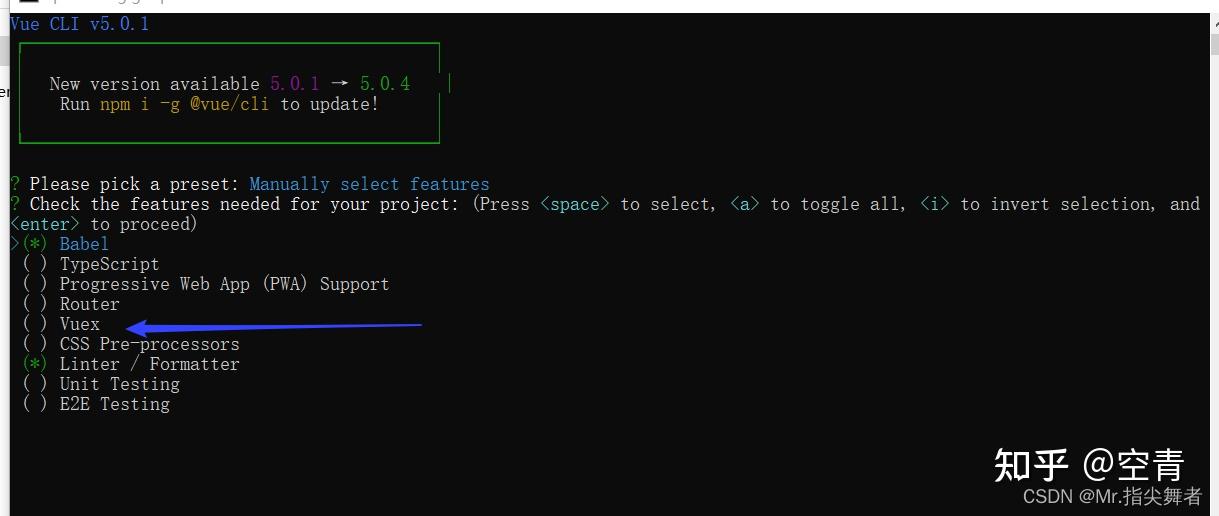Image resolution: width=1219 pixels, height=516 pixels.
Task: Check the Unit Testing checkbox
Action: [35, 384]
